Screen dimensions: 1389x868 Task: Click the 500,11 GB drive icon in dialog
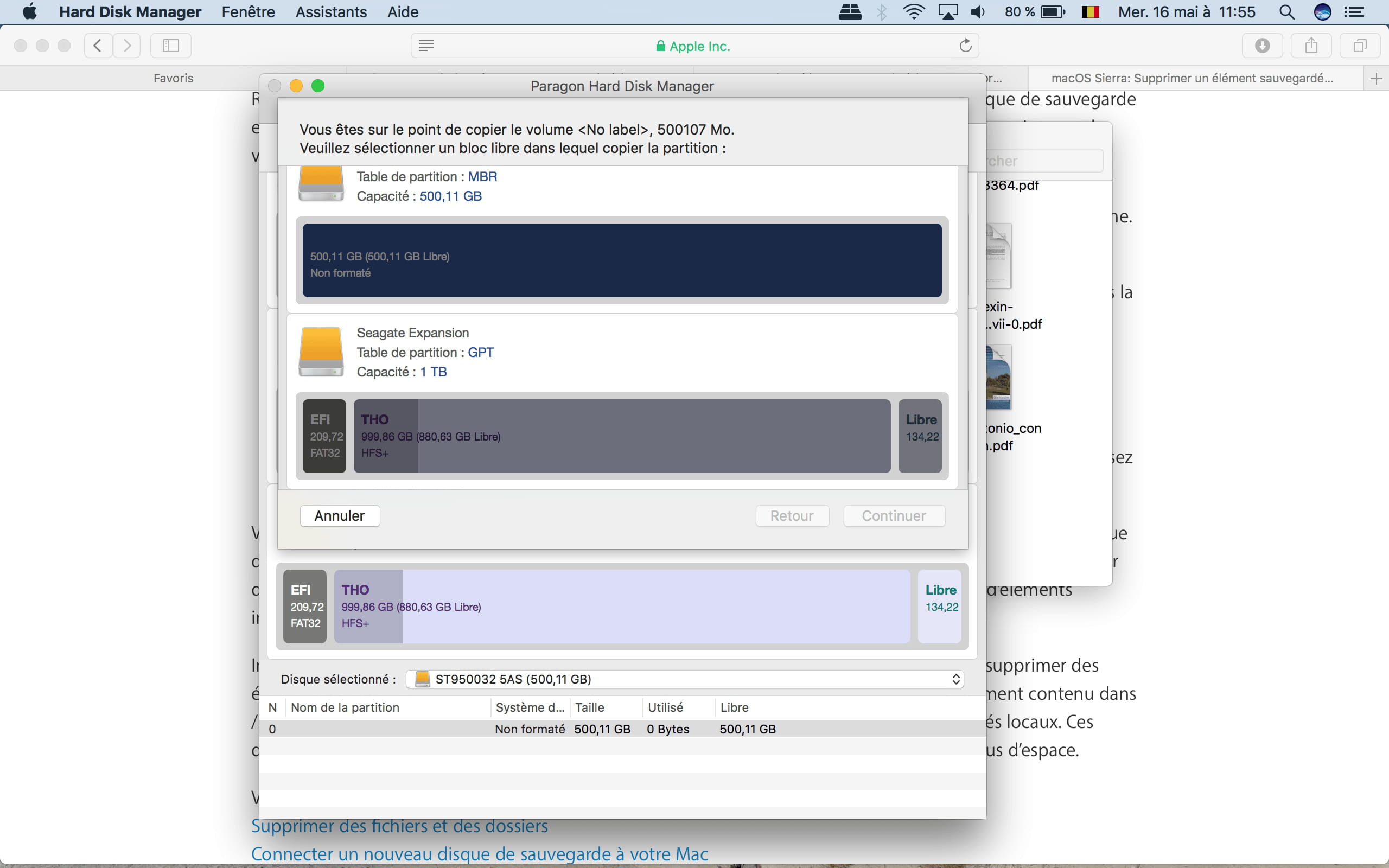(321, 184)
